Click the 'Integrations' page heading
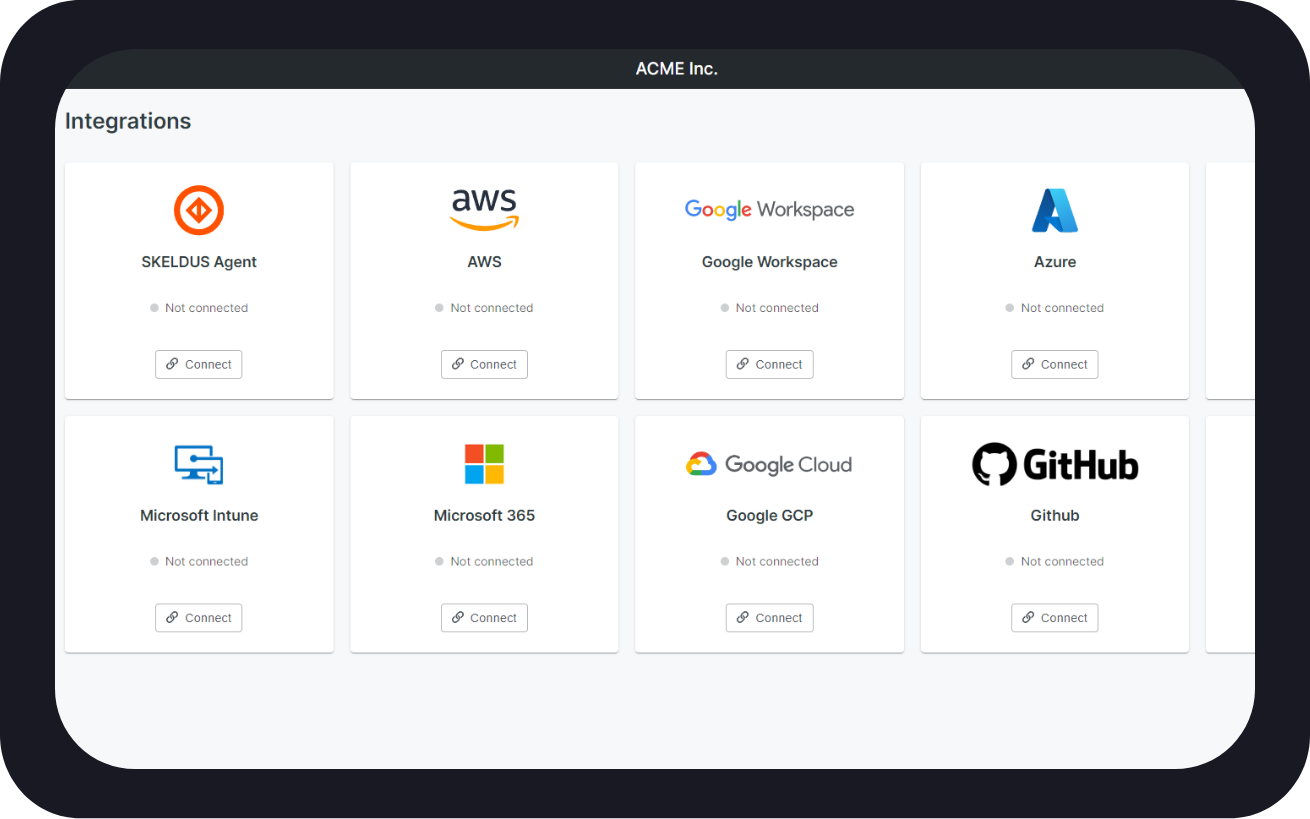 [128, 121]
